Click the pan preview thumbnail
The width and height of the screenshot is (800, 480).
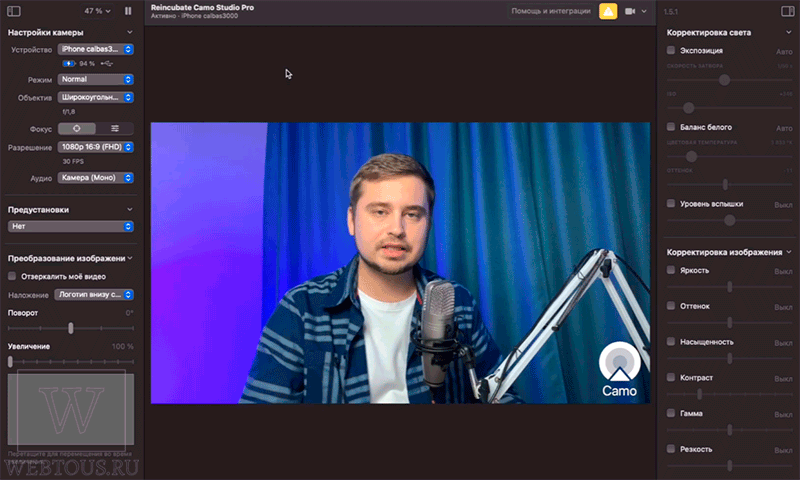[71, 409]
